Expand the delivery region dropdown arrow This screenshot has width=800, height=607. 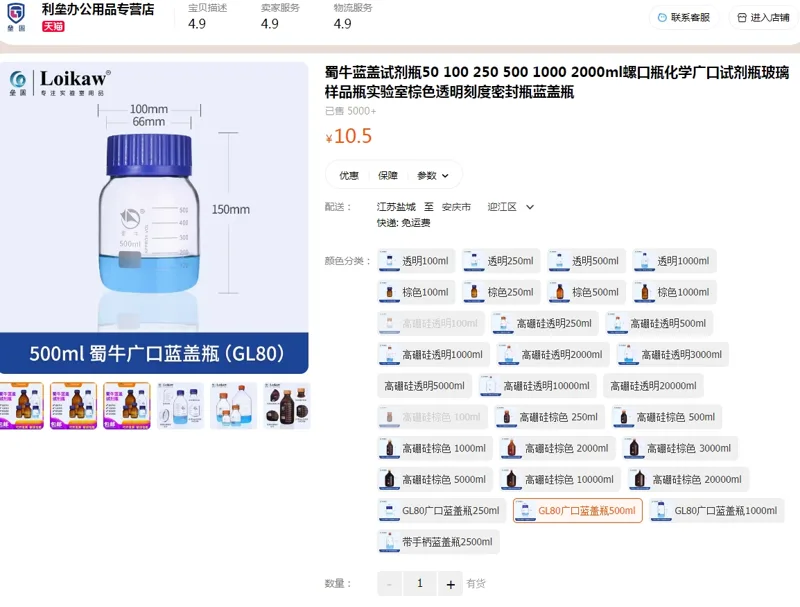tap(530, 207)
